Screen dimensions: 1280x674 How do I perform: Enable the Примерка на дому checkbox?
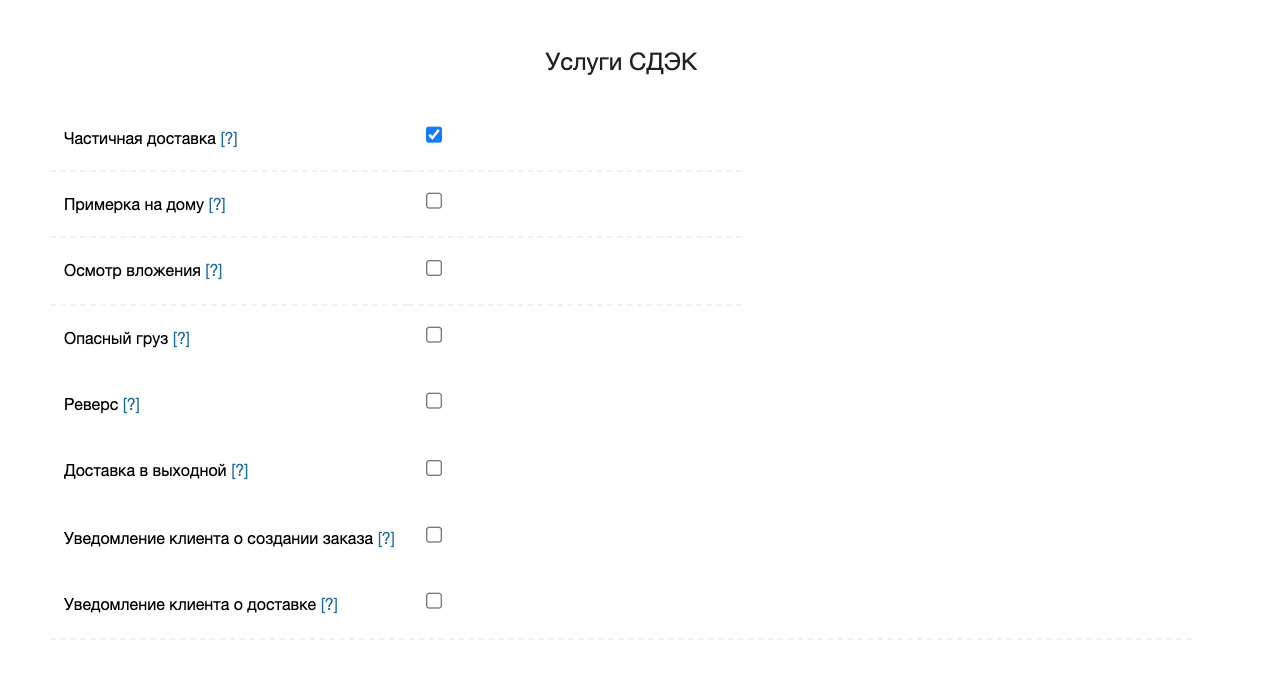coord(433,201)
